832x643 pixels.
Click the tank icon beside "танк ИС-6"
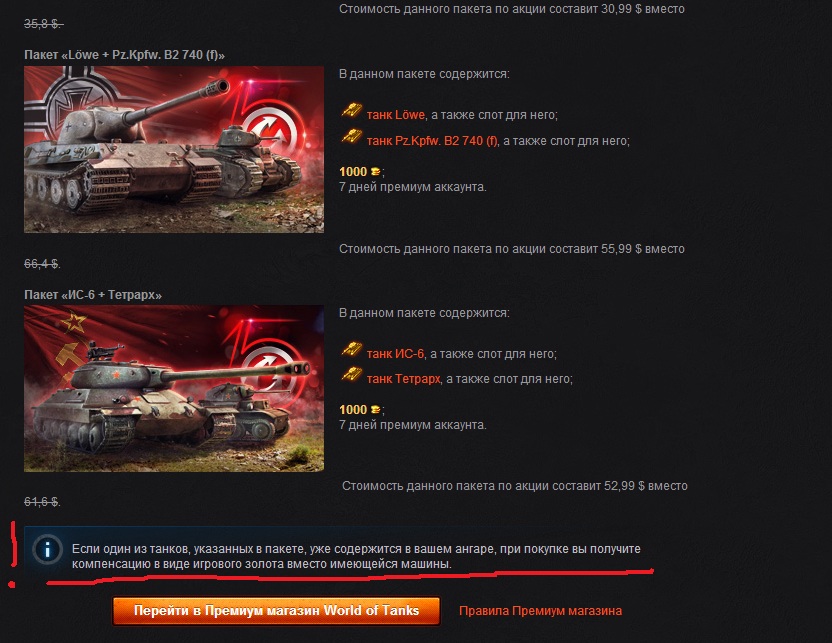(351, 350)
